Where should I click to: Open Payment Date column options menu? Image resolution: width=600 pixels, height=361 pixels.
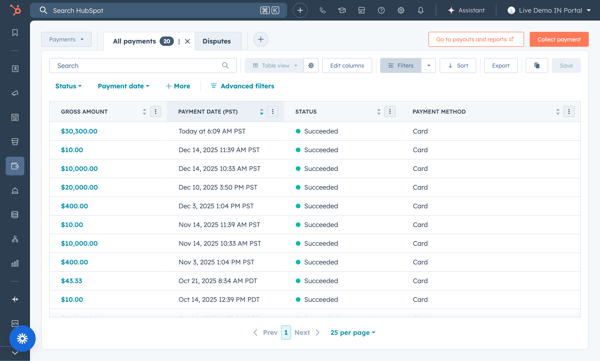point(272,111)
